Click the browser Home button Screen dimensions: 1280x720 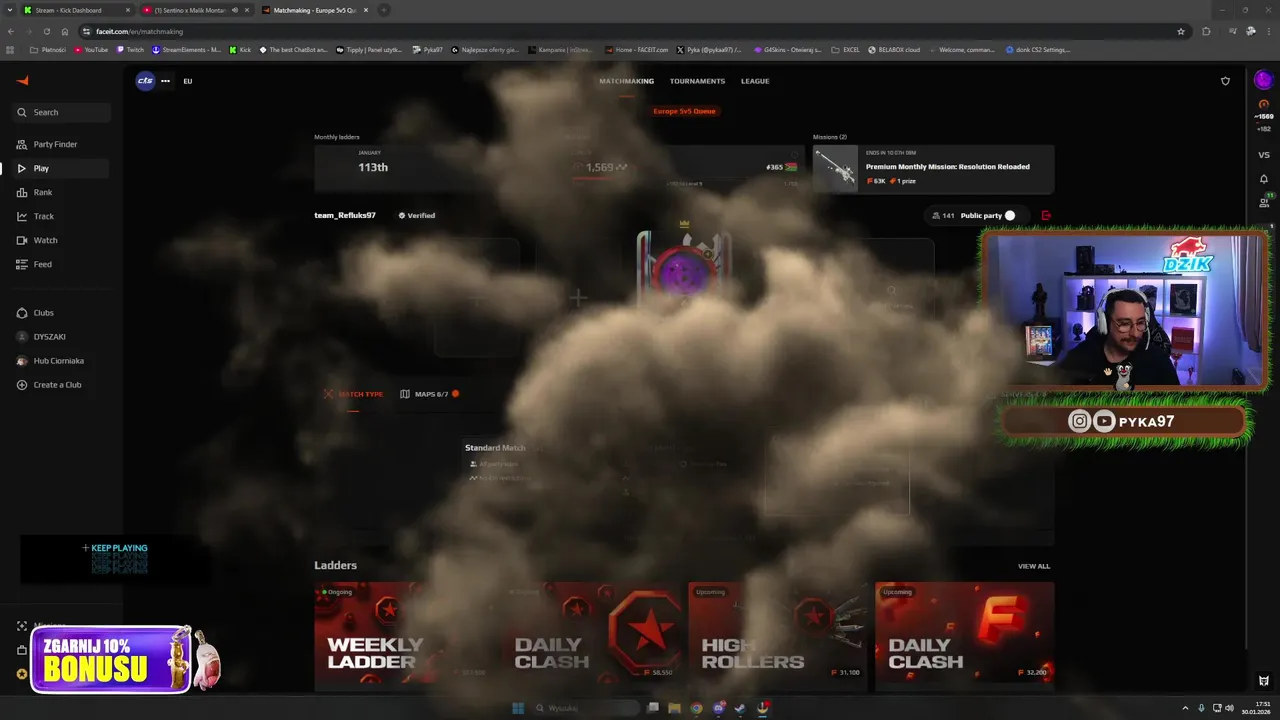point(65,31)
